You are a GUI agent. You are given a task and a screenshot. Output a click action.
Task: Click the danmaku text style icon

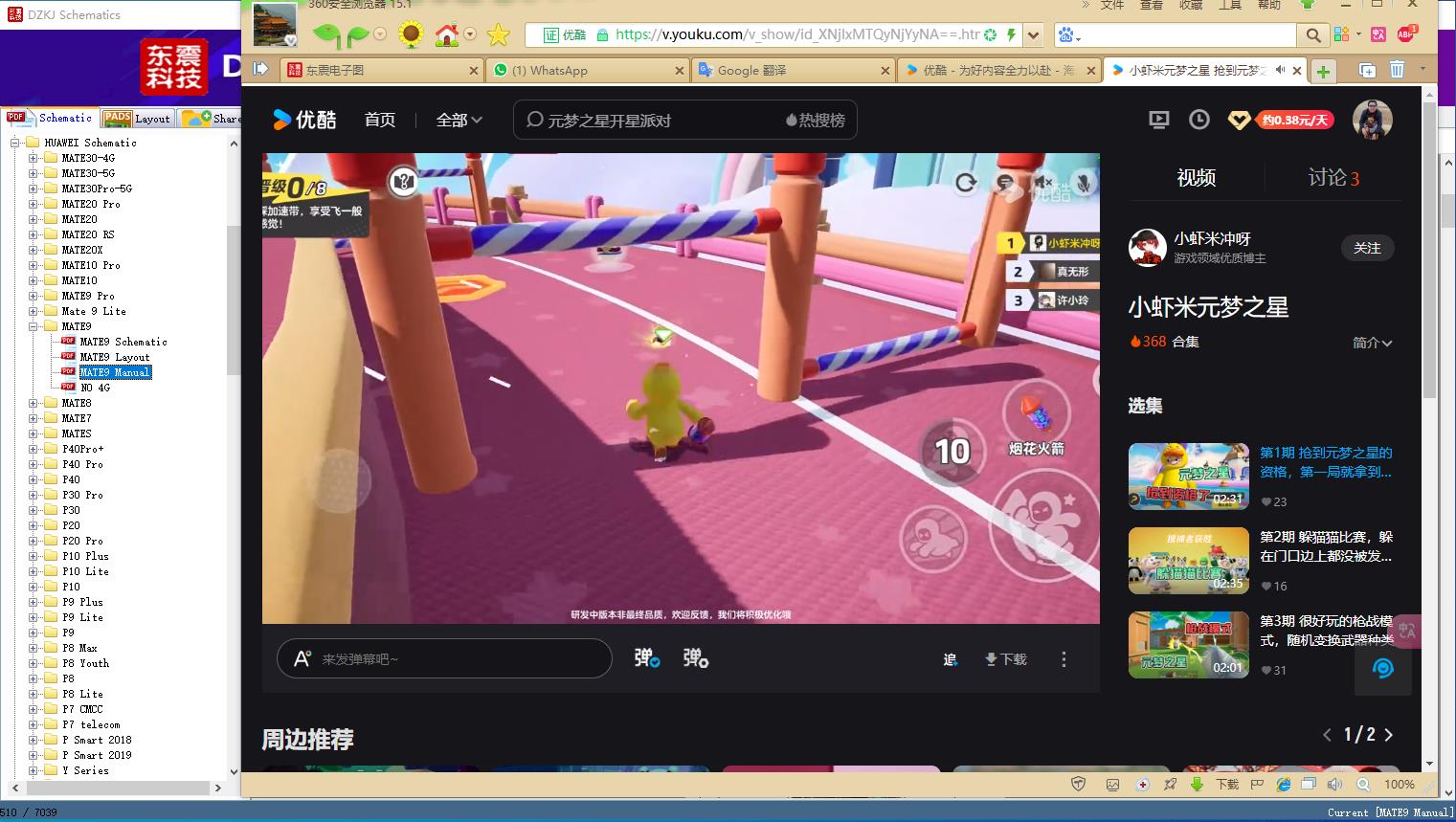tap(302, 658)
